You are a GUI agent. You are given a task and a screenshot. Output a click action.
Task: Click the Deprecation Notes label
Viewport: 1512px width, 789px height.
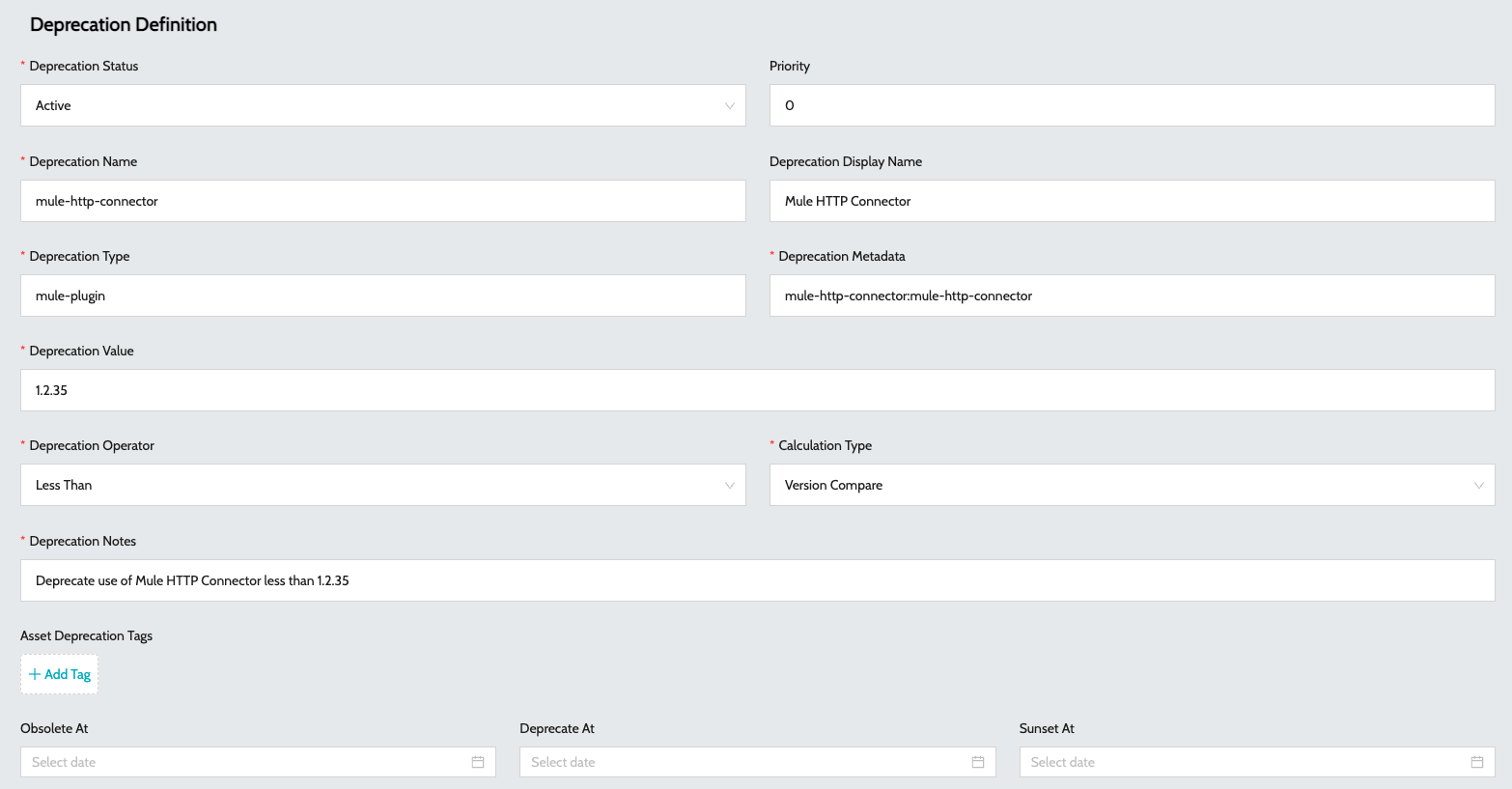click(83, 541)
